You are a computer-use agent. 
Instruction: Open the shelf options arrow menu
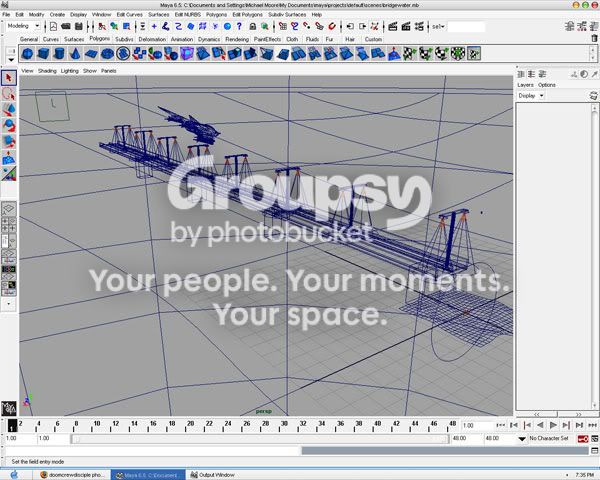point(11,60)
